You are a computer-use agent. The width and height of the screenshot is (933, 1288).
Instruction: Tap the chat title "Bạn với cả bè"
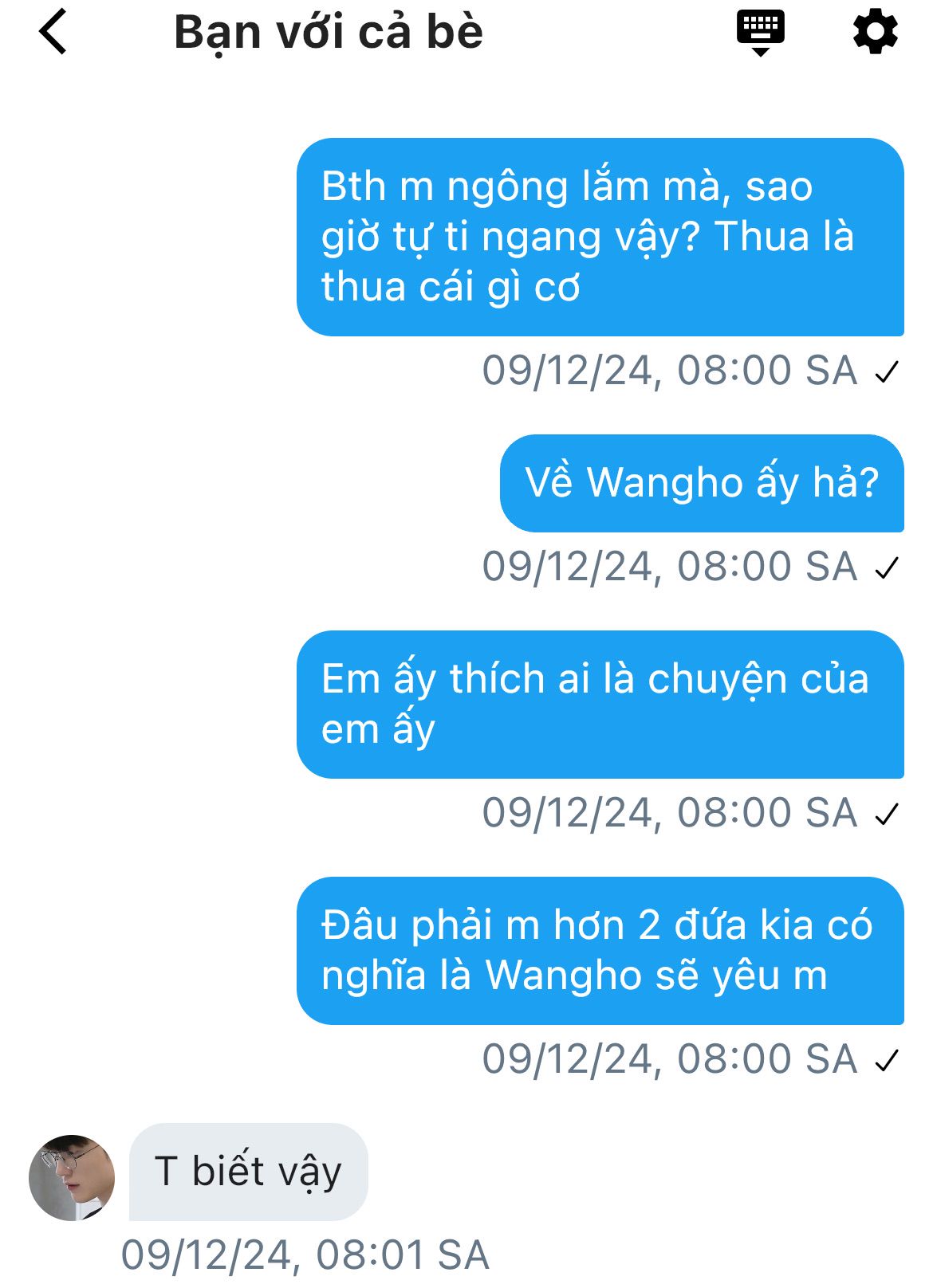tap(329, 32)
